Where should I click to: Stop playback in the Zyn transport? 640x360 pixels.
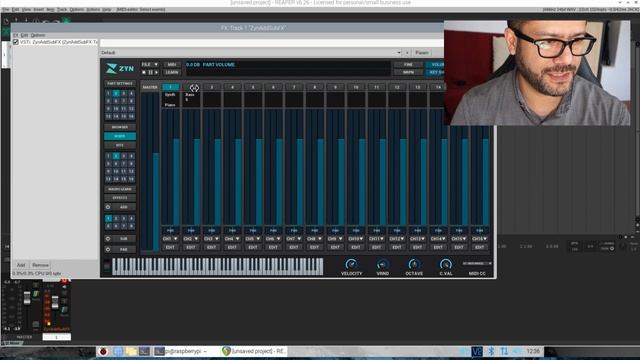coord(144,72)
